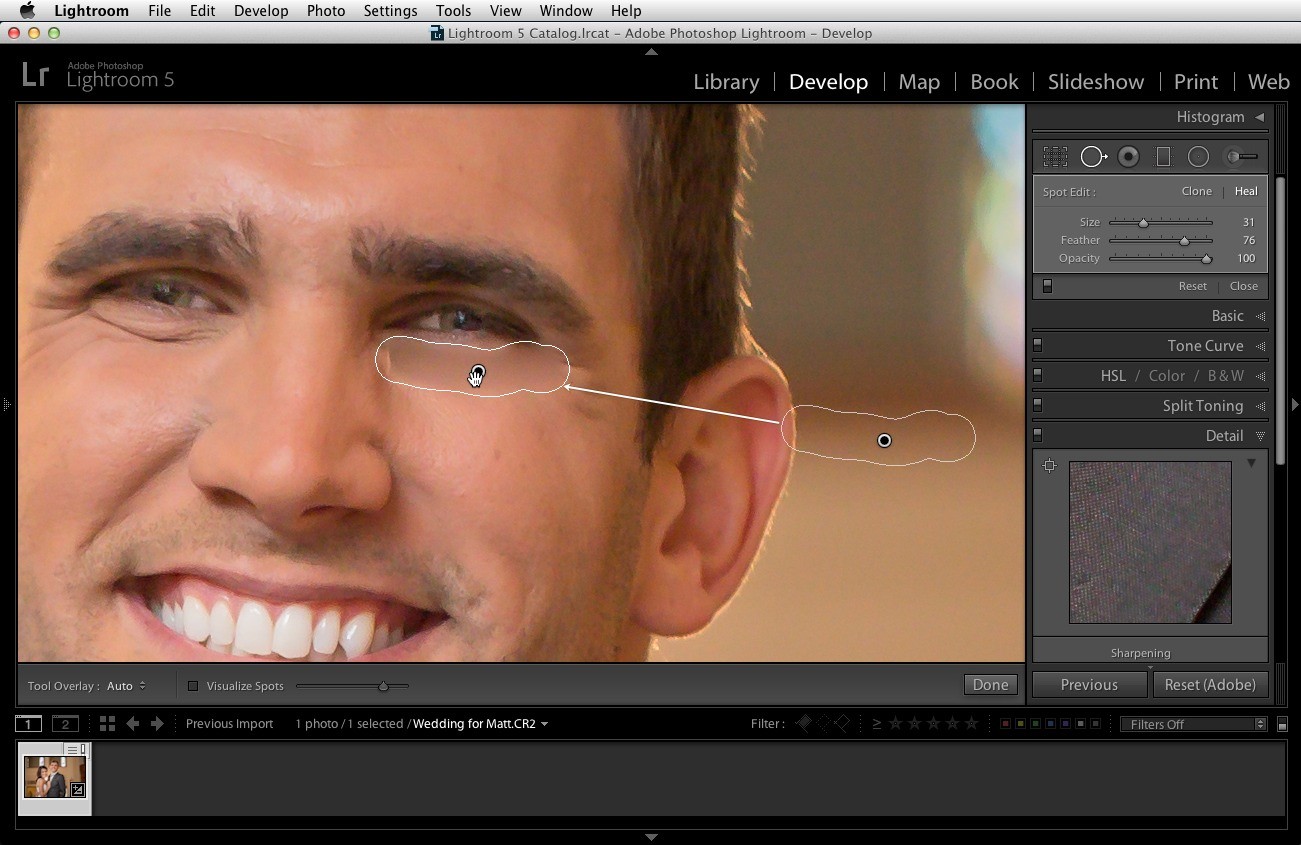This screenshot has width=1301, height=845.
Task: Open the grid view icon in filmstrip bar
Action: (107, 724)
